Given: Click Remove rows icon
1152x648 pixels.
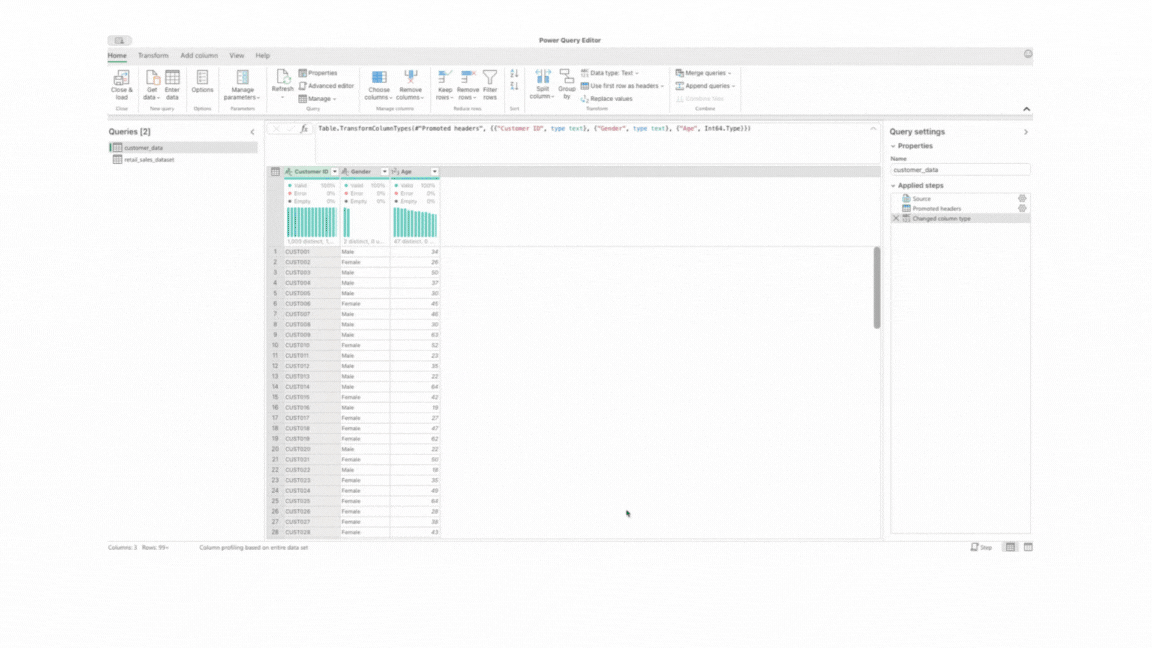Looking at the screenshot, I should point(468,76).
